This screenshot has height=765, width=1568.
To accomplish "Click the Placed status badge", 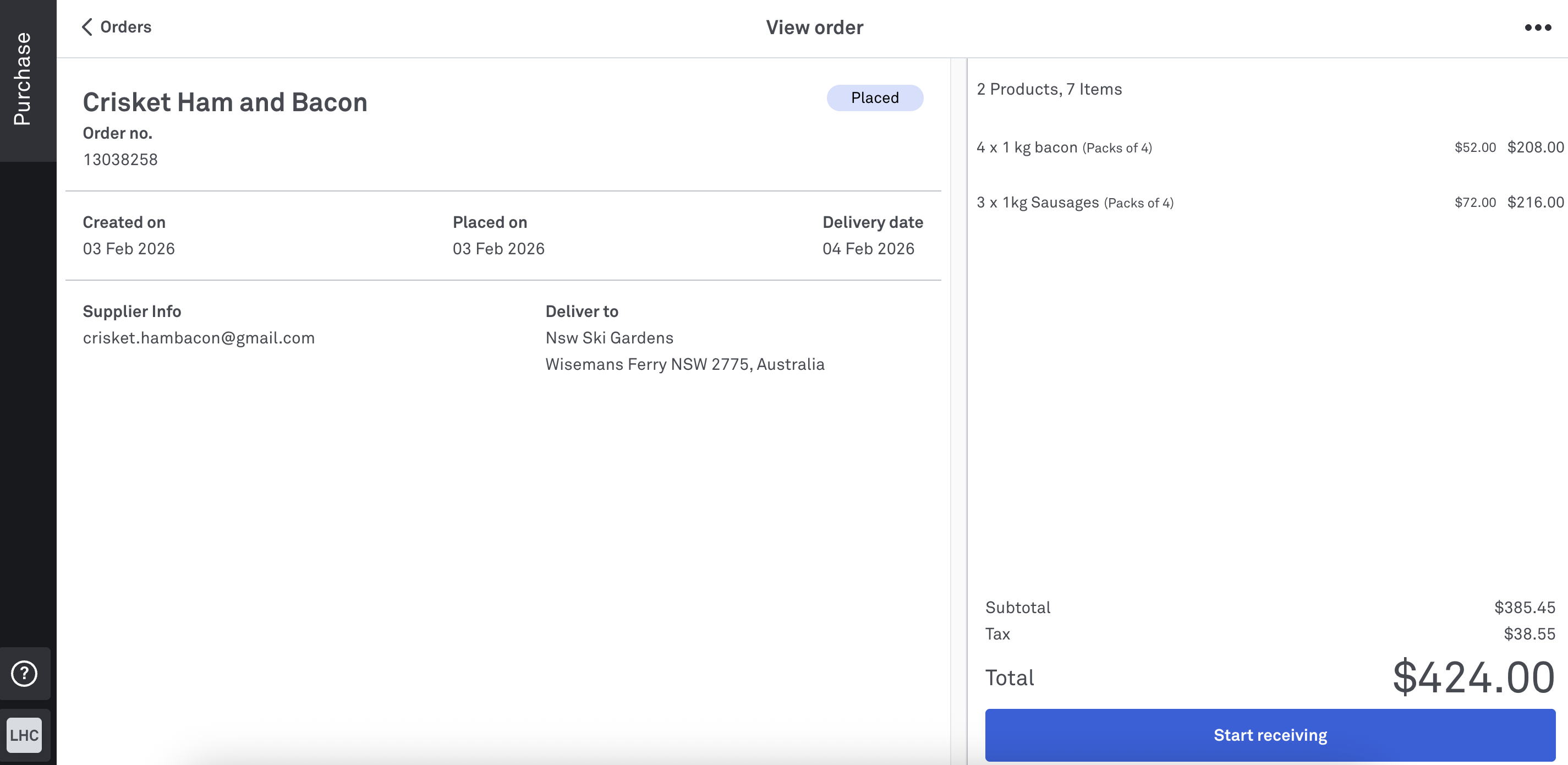I will [x=874, y=98].
